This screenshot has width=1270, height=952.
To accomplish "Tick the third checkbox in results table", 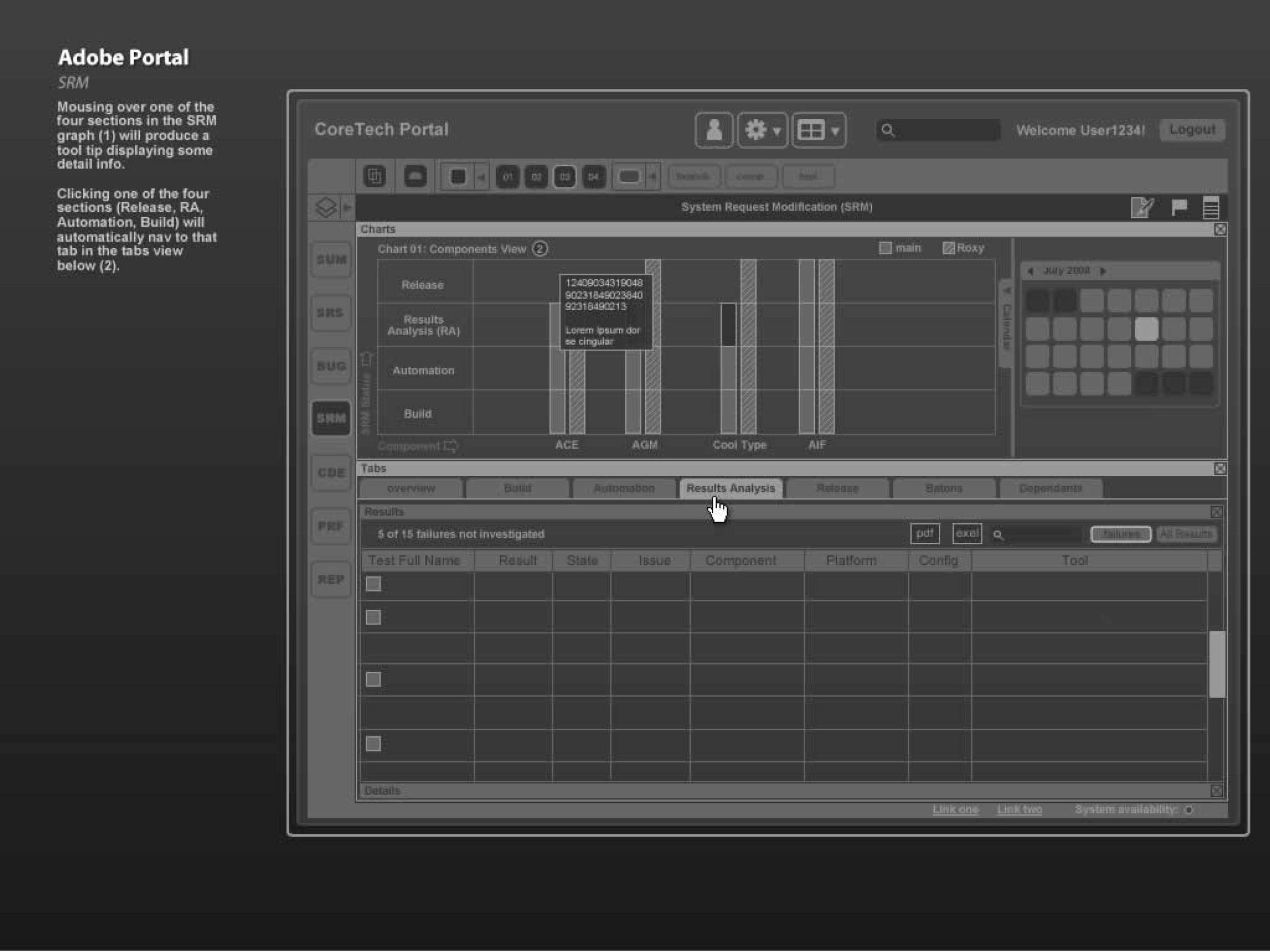I will (373, 679).
